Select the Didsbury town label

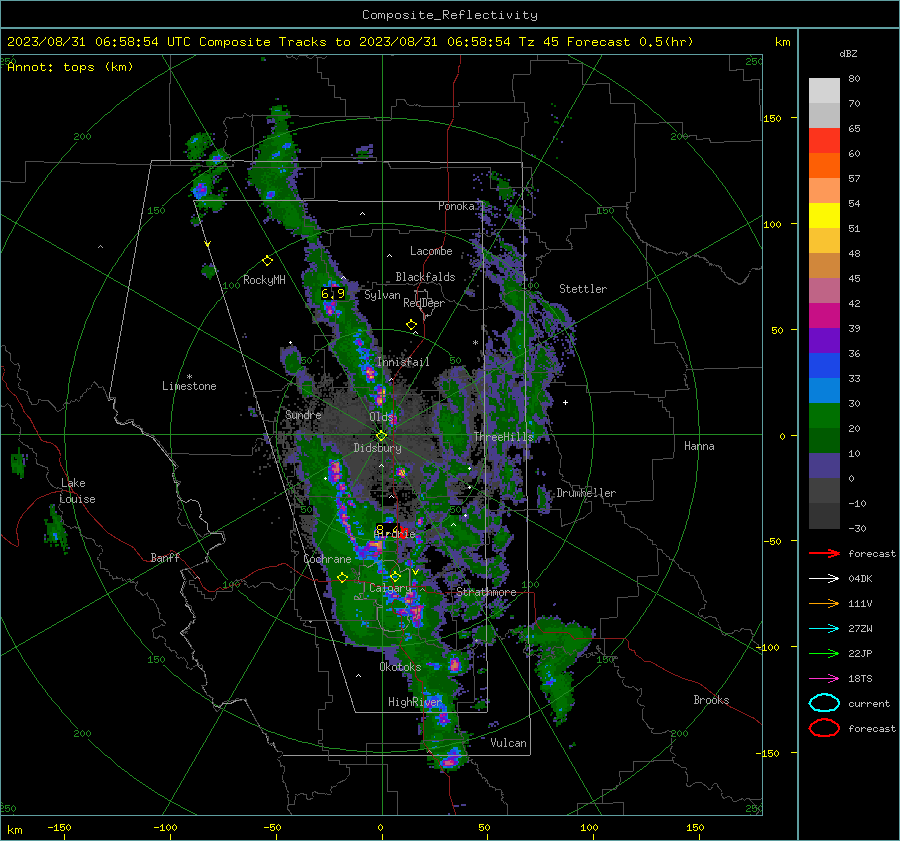click(377, 448)
